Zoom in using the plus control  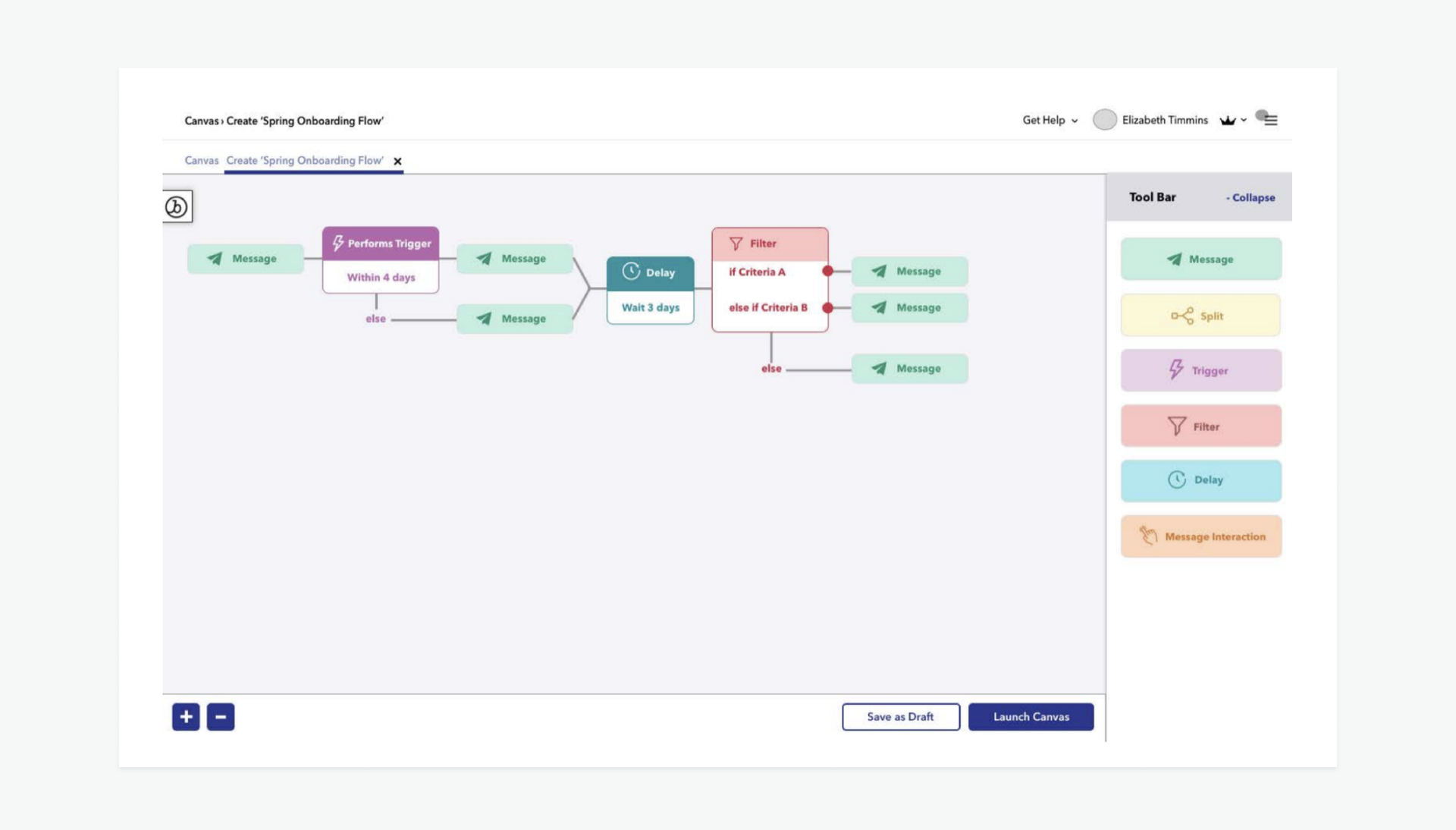click(x=185, y=716)
